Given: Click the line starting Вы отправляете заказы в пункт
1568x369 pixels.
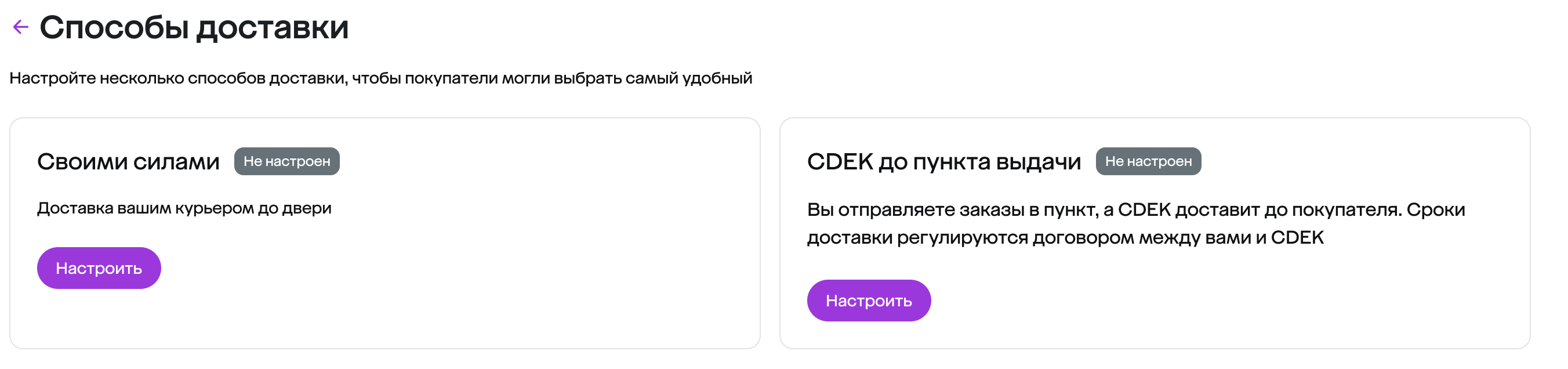Looking at the screenshot, I should (1136, 209).
